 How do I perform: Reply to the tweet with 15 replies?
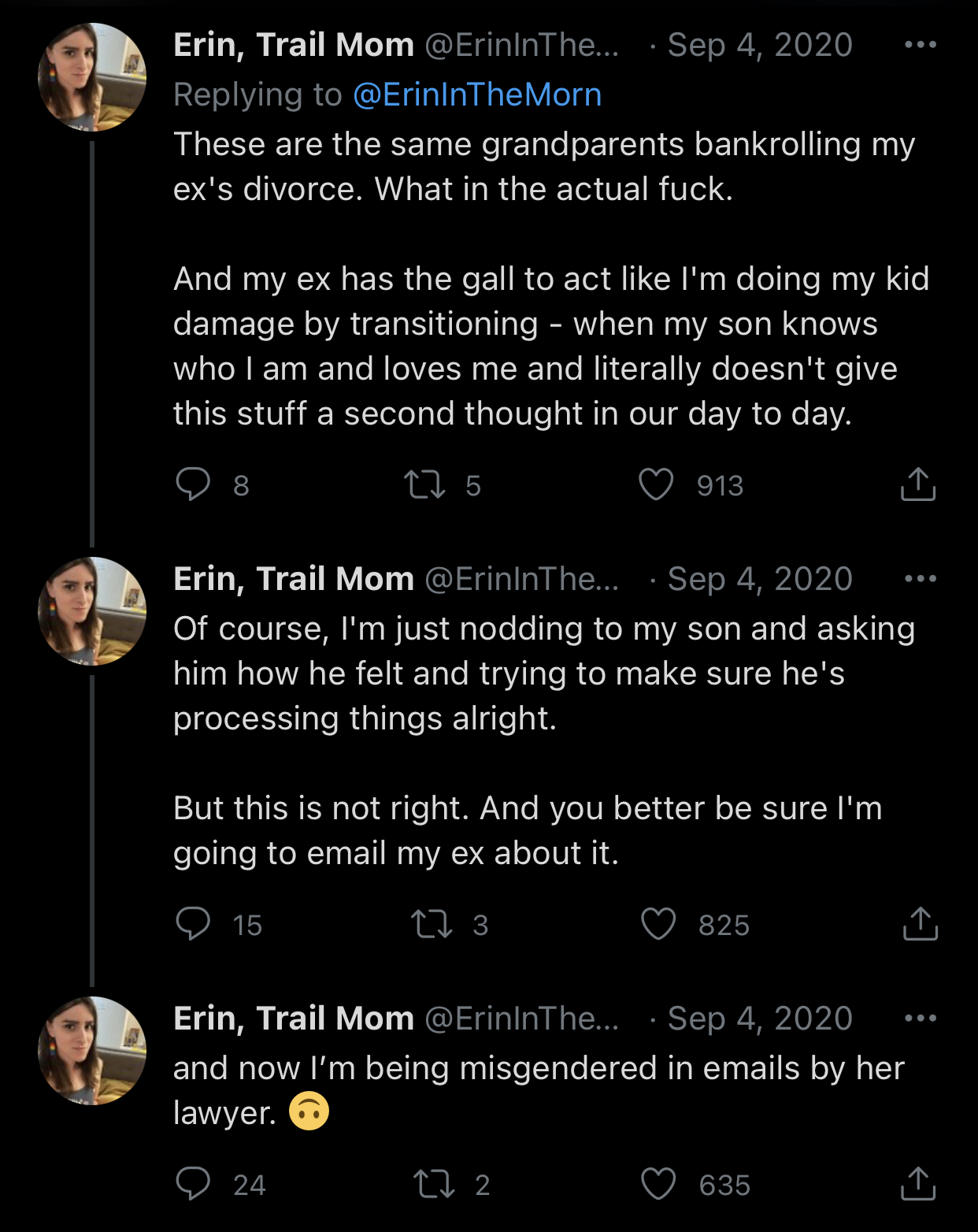193,924
